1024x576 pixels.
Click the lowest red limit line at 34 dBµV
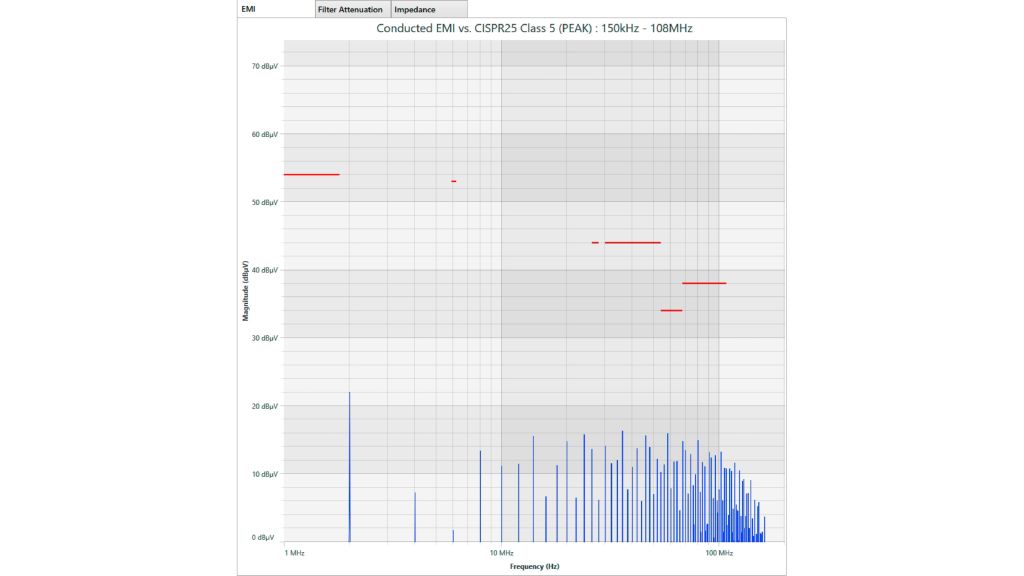(671, 310)
